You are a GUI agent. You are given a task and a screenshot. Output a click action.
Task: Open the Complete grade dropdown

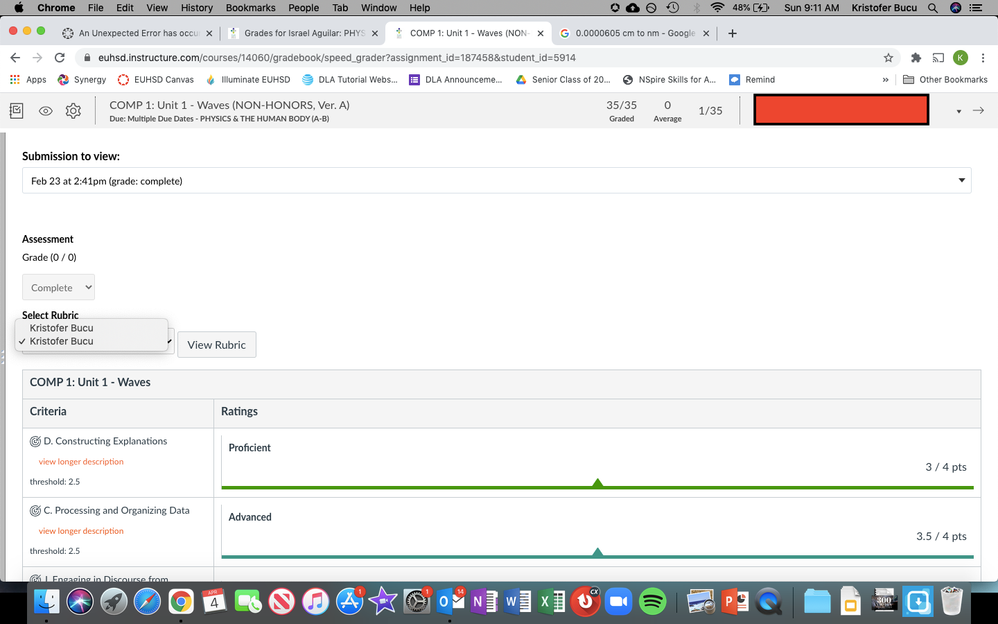pyautogui.click(x=59, y=288)
